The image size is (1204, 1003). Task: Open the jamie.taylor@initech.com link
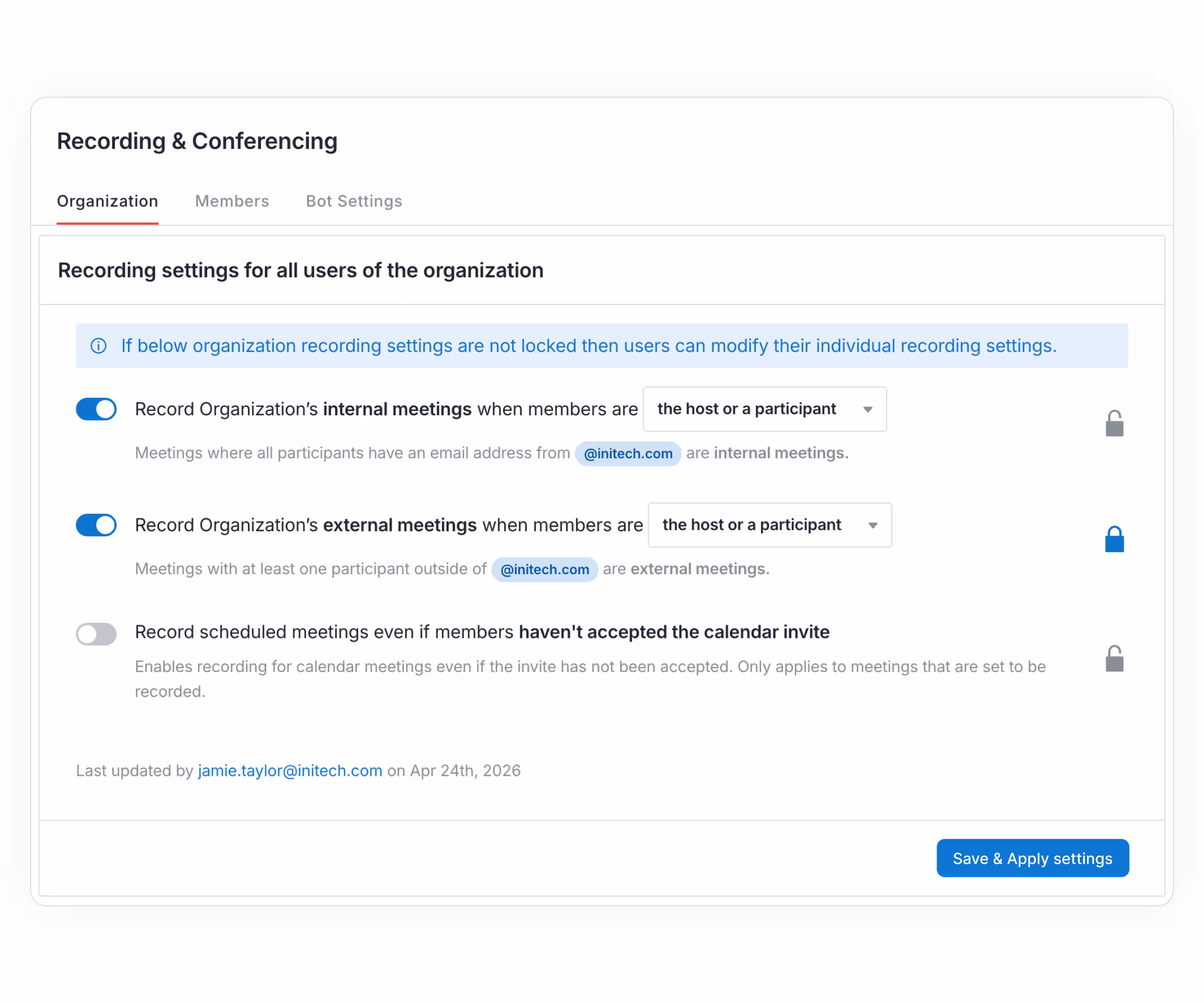pyautogui.click(x=290, y=770)
